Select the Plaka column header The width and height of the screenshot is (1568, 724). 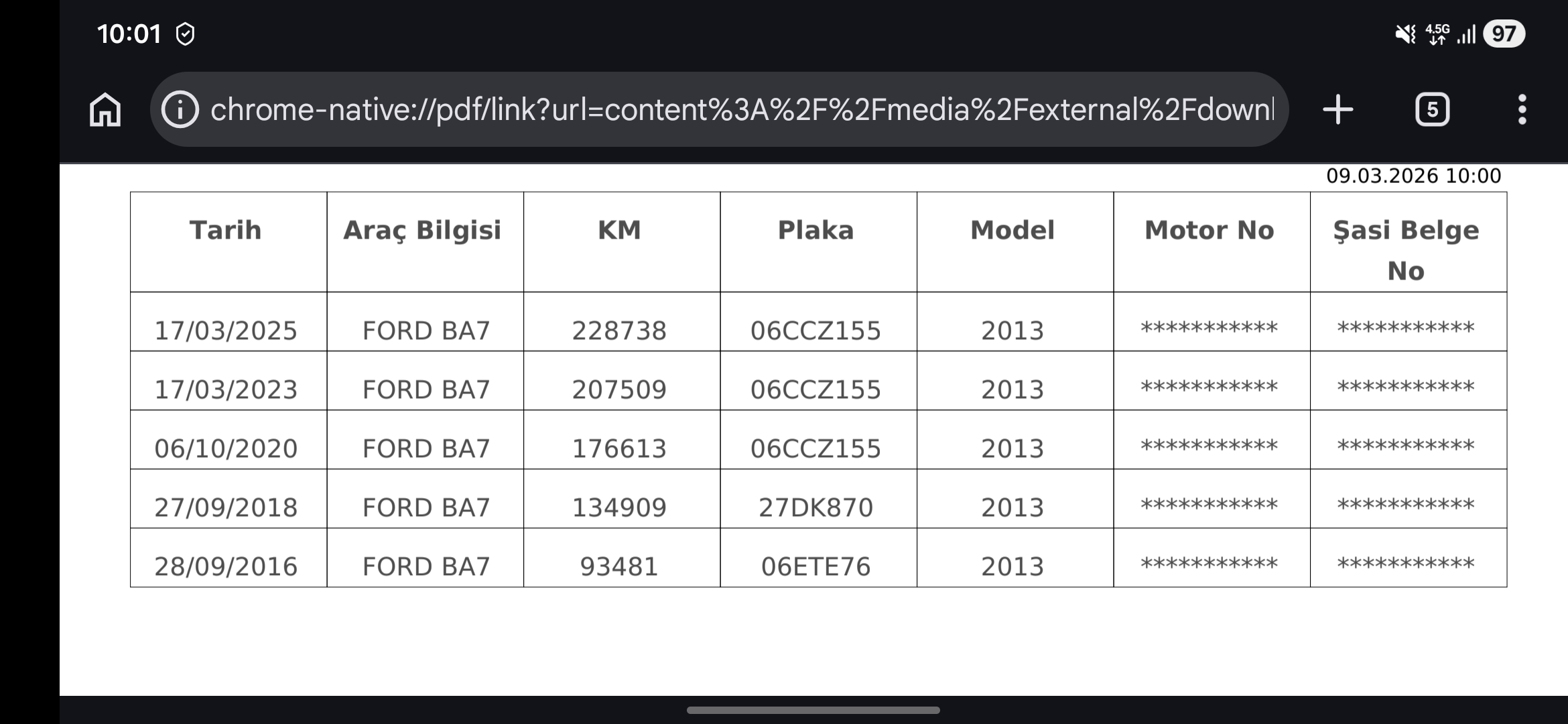(x=815, y=231)
